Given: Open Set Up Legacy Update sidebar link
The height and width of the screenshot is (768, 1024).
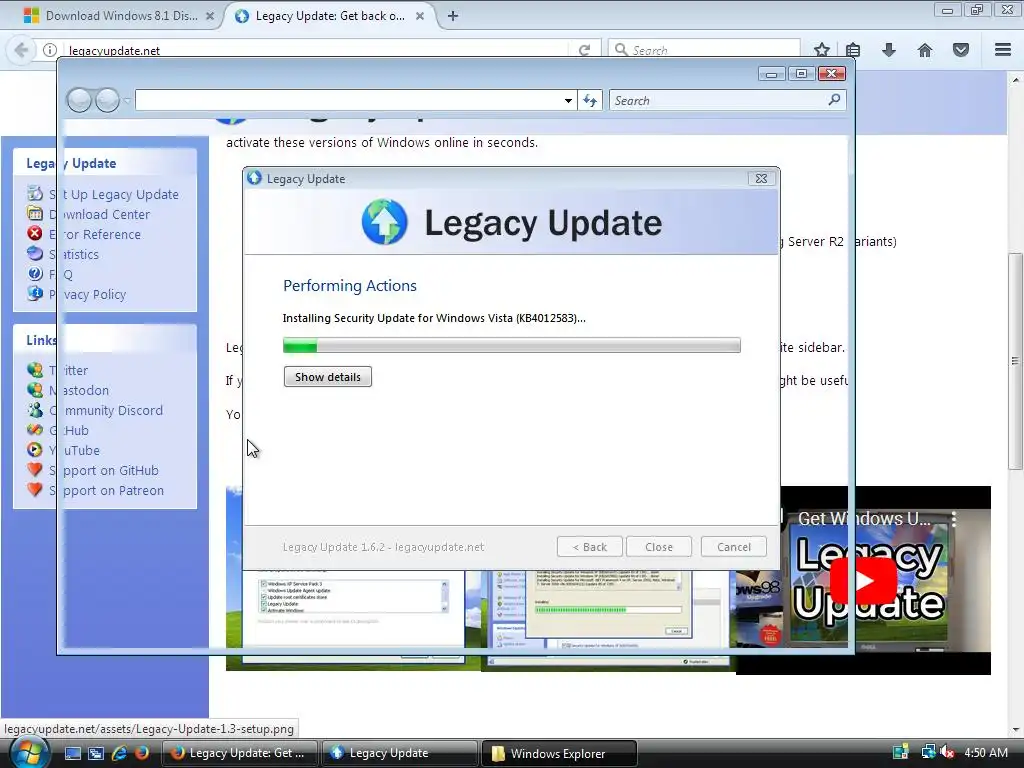Looking at the screenshot, I should (x=113, y=194).
